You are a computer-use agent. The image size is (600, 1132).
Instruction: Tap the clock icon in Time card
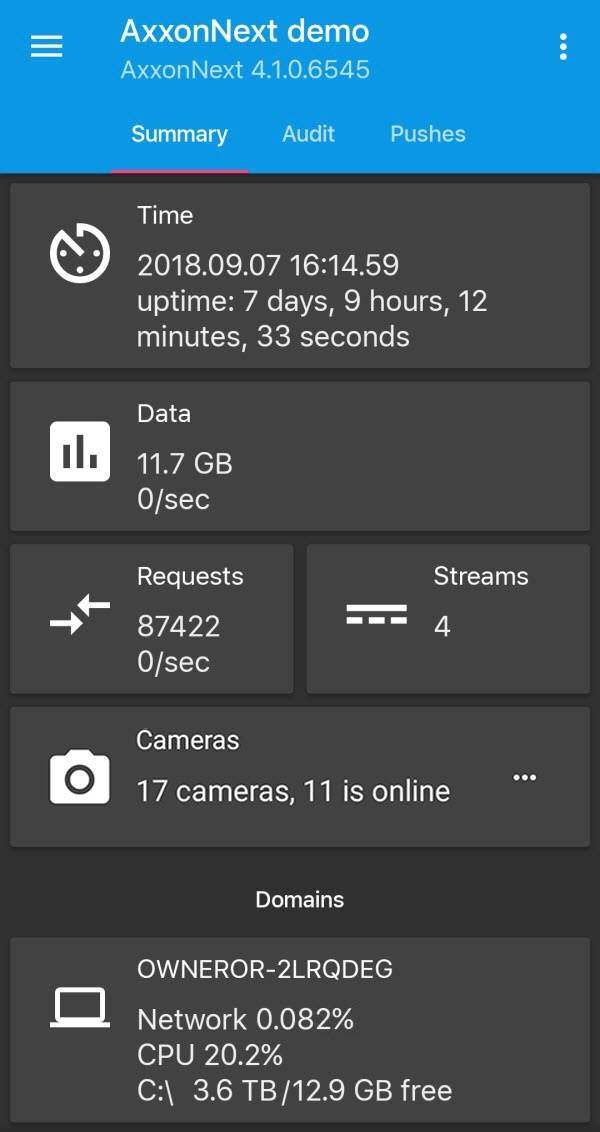[x=80, y=254]
